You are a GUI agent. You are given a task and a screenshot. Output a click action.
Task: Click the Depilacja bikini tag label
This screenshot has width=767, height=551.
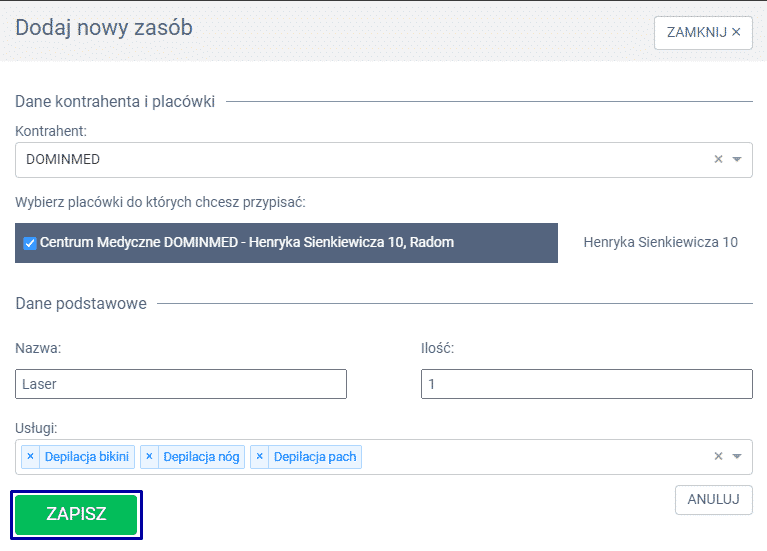[86, 457]
